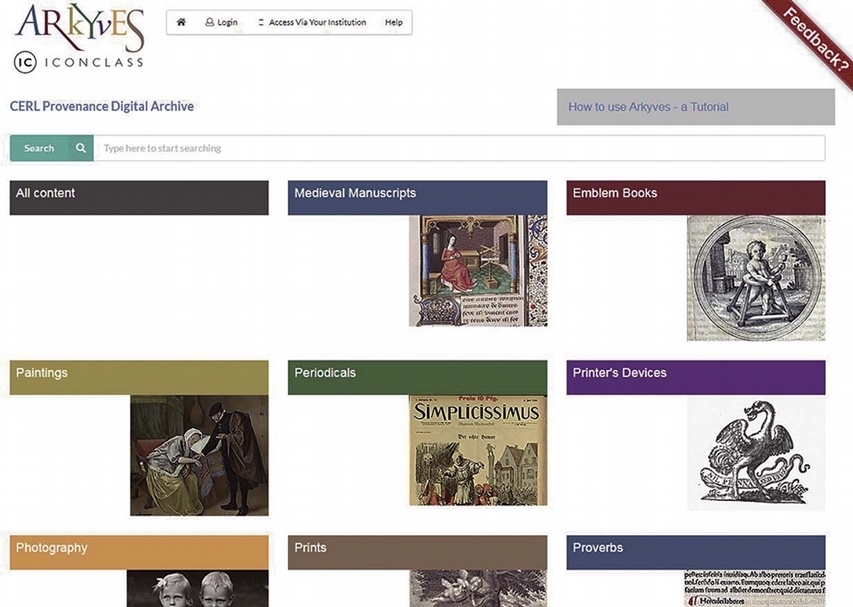Click the Emblem Books engraving thumbnail
Image resolution: width=853 pixels, height=607 pixels.
[x=755, y=278]
